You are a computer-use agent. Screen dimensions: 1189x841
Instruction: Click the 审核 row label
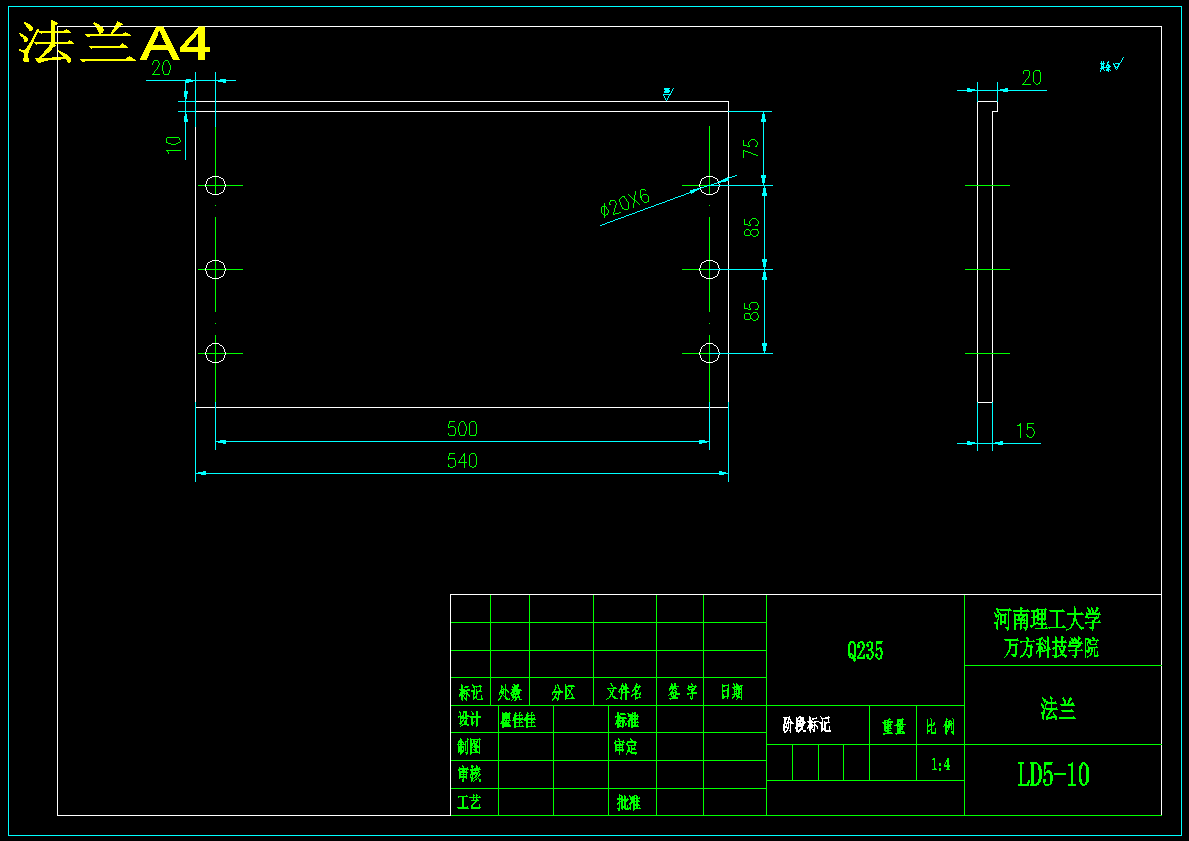(469, 774)
